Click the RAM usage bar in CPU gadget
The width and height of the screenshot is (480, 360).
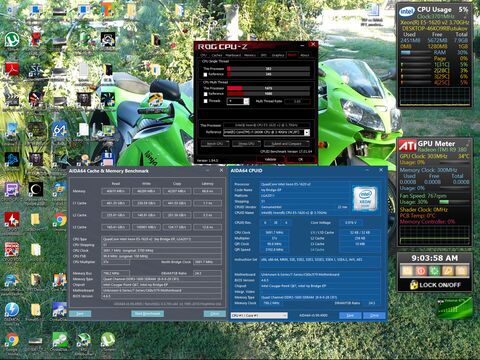coord(416,53)
